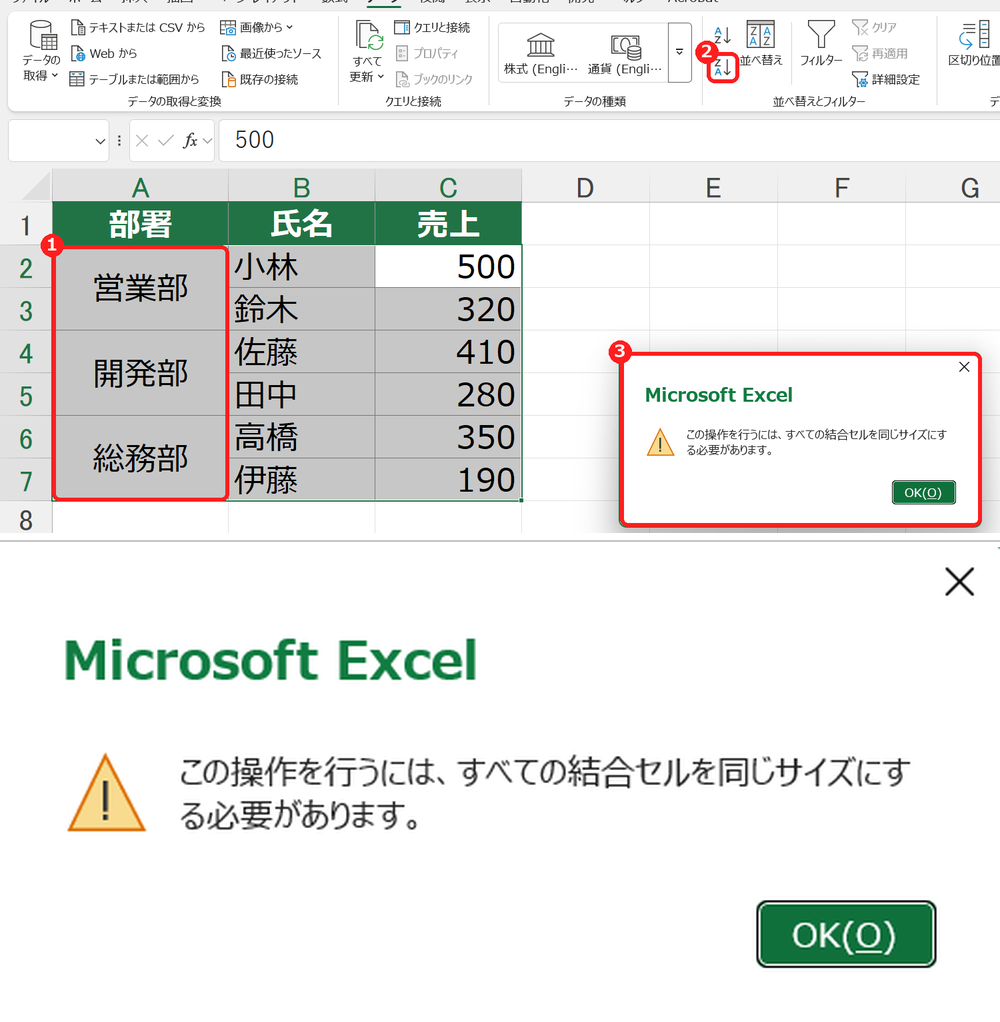Open the データの取得 (Get Data) menu
Screen dimensions: 1000x1022
pos(42,51)
